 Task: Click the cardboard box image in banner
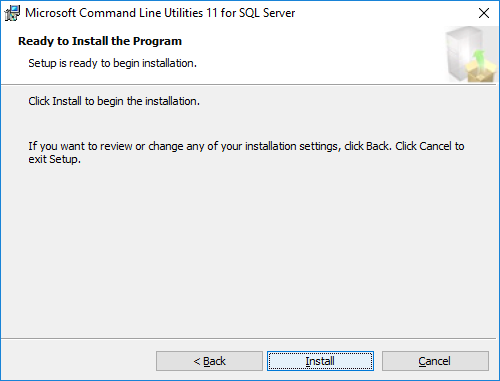[x=482, y=72]
